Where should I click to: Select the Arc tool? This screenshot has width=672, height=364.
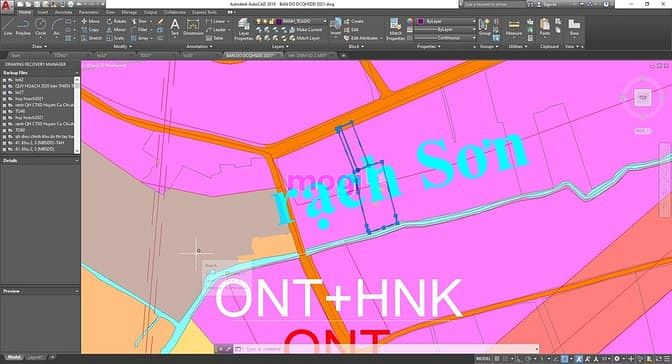point(57,27)
